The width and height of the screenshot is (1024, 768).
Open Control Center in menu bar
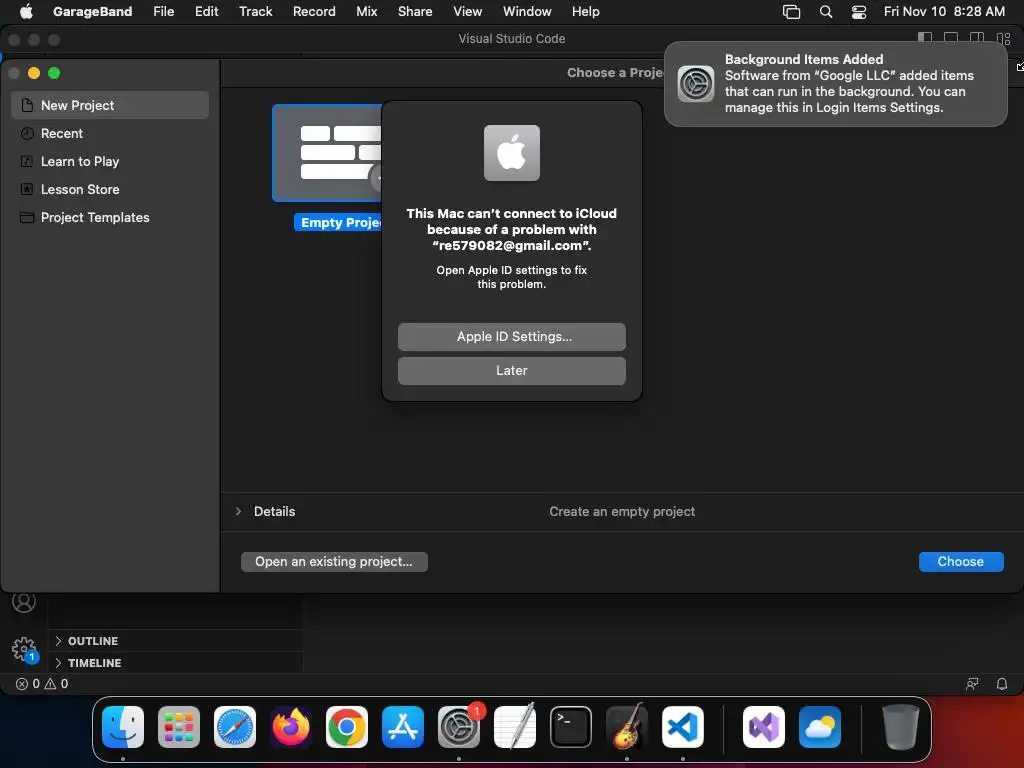coord(859,12)
